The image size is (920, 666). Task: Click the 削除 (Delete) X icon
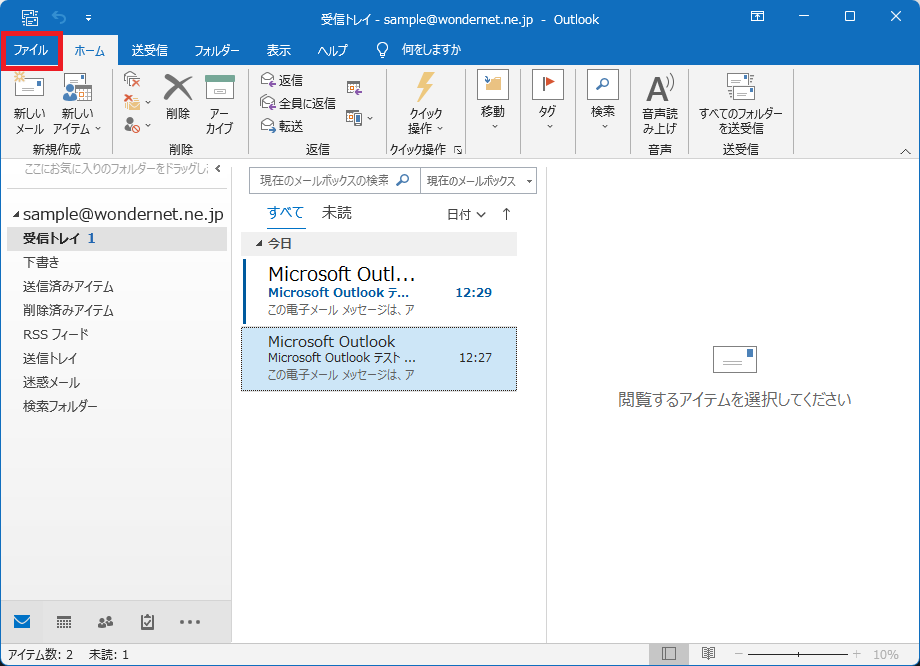178,87
